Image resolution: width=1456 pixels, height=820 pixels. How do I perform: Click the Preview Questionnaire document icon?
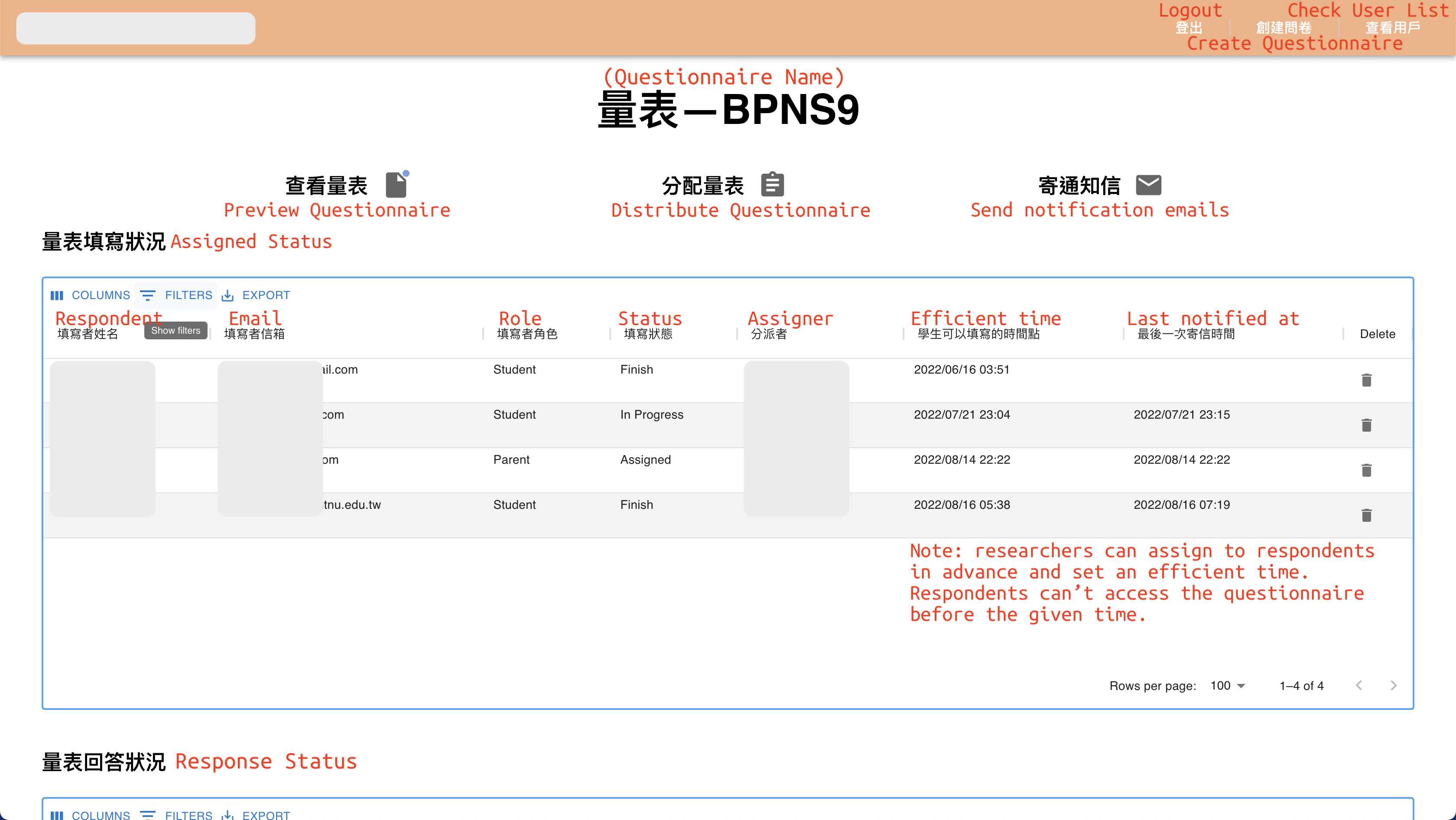(x=396, y=185)
